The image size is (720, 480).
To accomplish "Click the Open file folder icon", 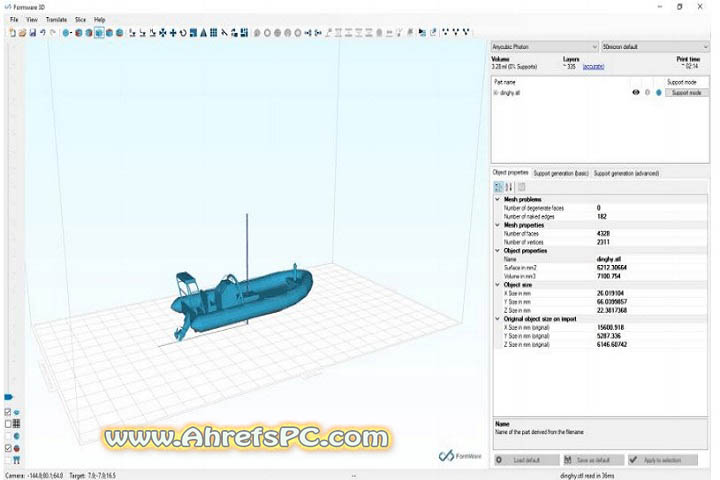I will [22, 33].
